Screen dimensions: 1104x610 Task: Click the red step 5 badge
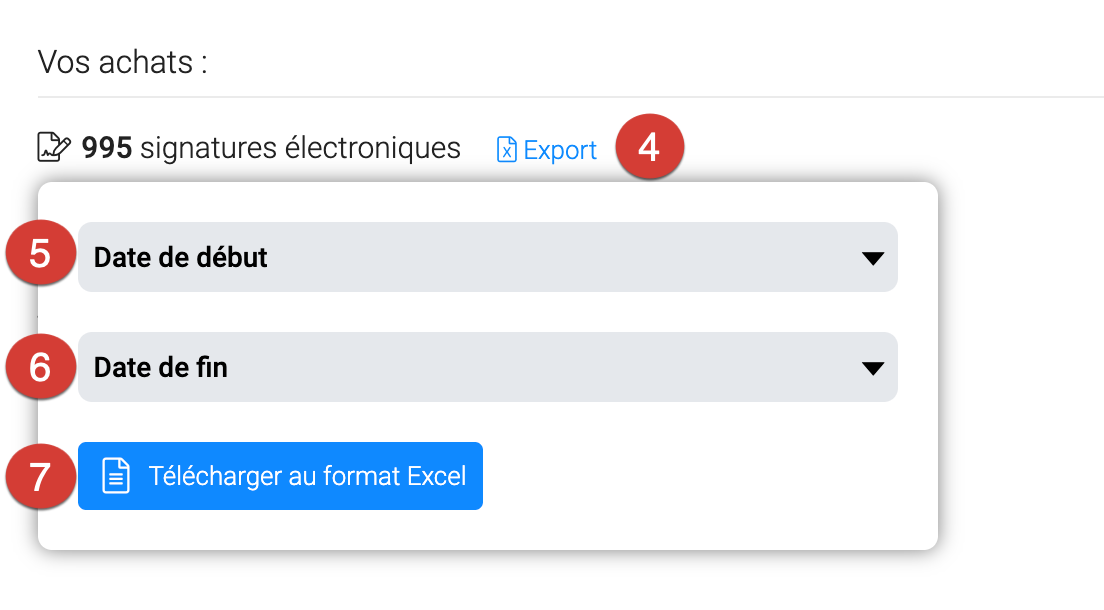coord(40,254)
